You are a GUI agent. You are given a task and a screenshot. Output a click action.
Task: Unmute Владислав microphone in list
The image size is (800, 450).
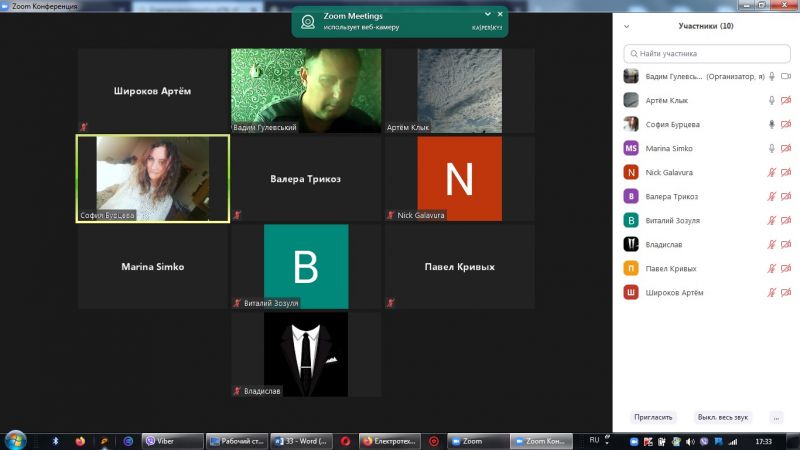tap(772, 244)
